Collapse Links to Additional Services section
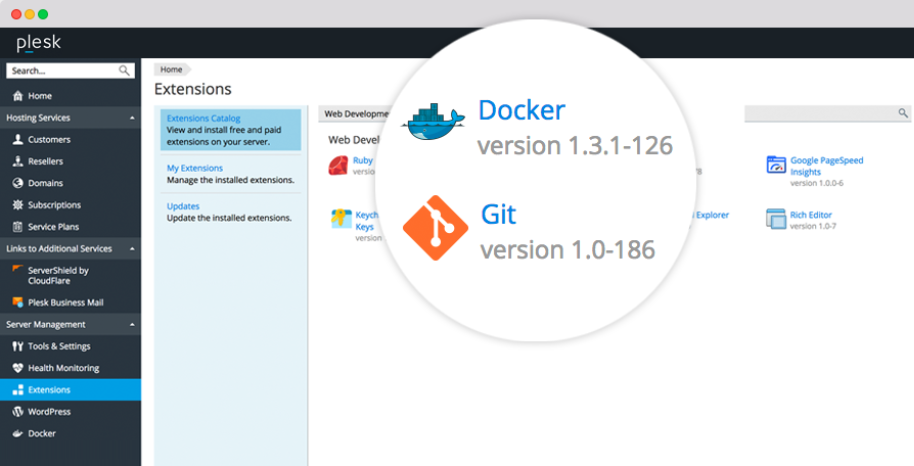The image size is (914, 466). [x=132, y=248]
